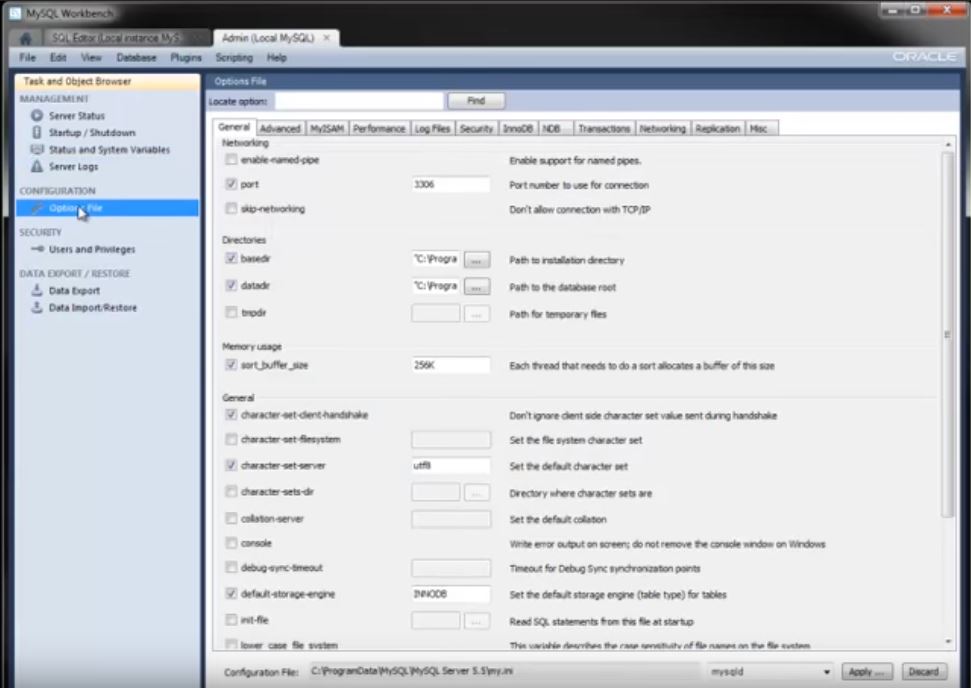
Task: Select Options File in the sidebar
Action: coord(107,208)
